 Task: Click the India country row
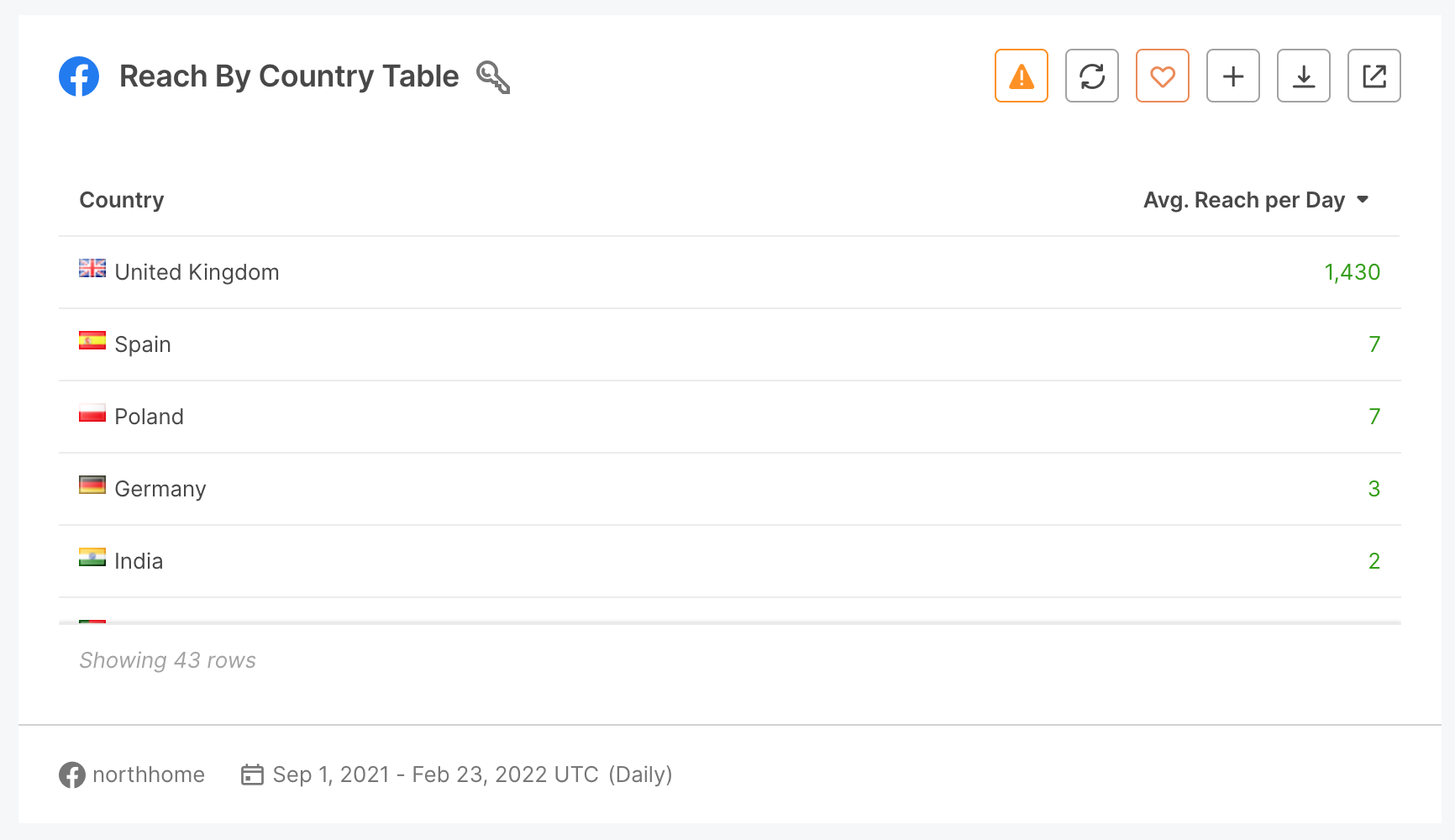139,561
